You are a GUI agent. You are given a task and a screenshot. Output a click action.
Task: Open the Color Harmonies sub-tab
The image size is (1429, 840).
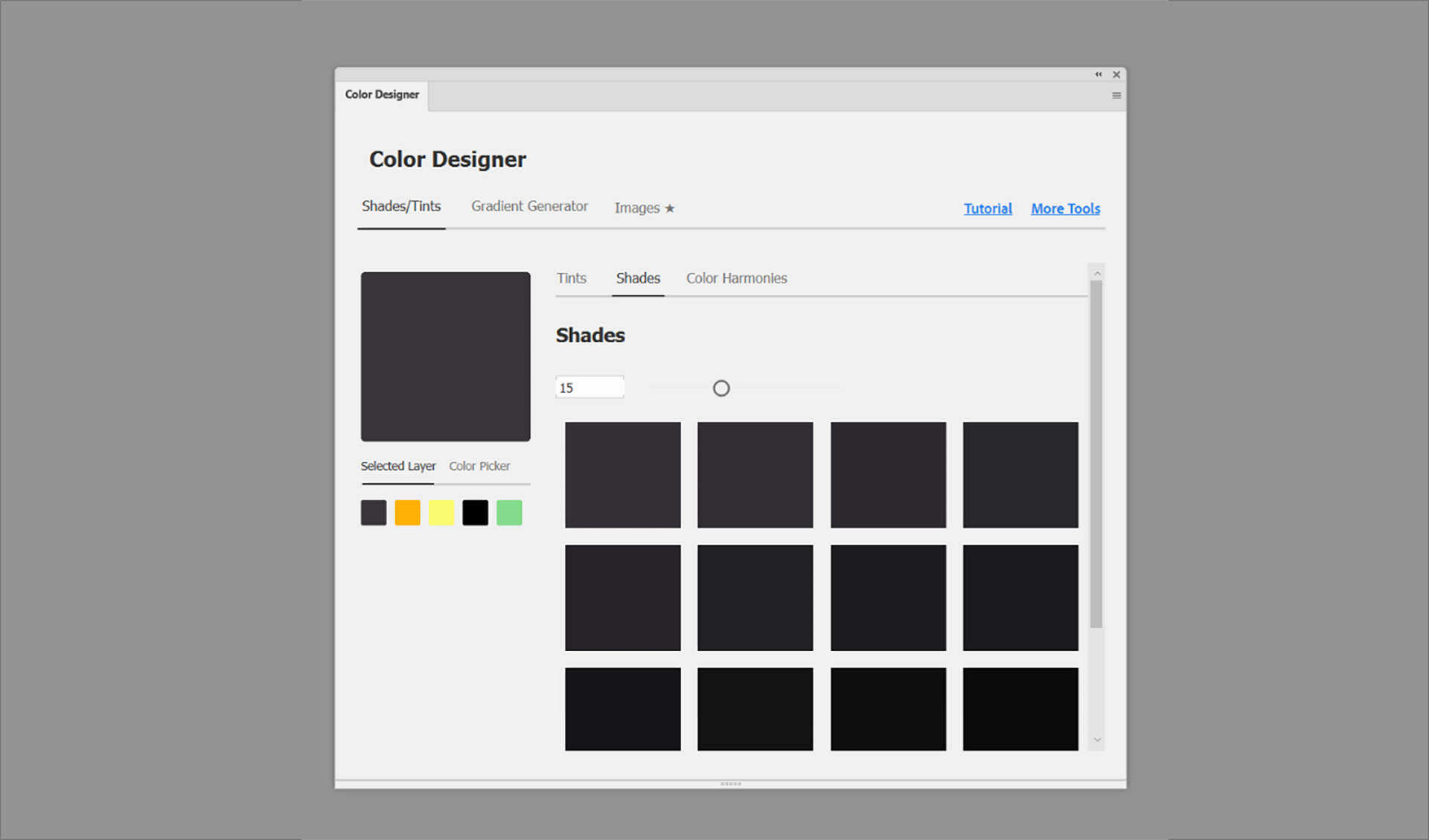pos(736,278)
